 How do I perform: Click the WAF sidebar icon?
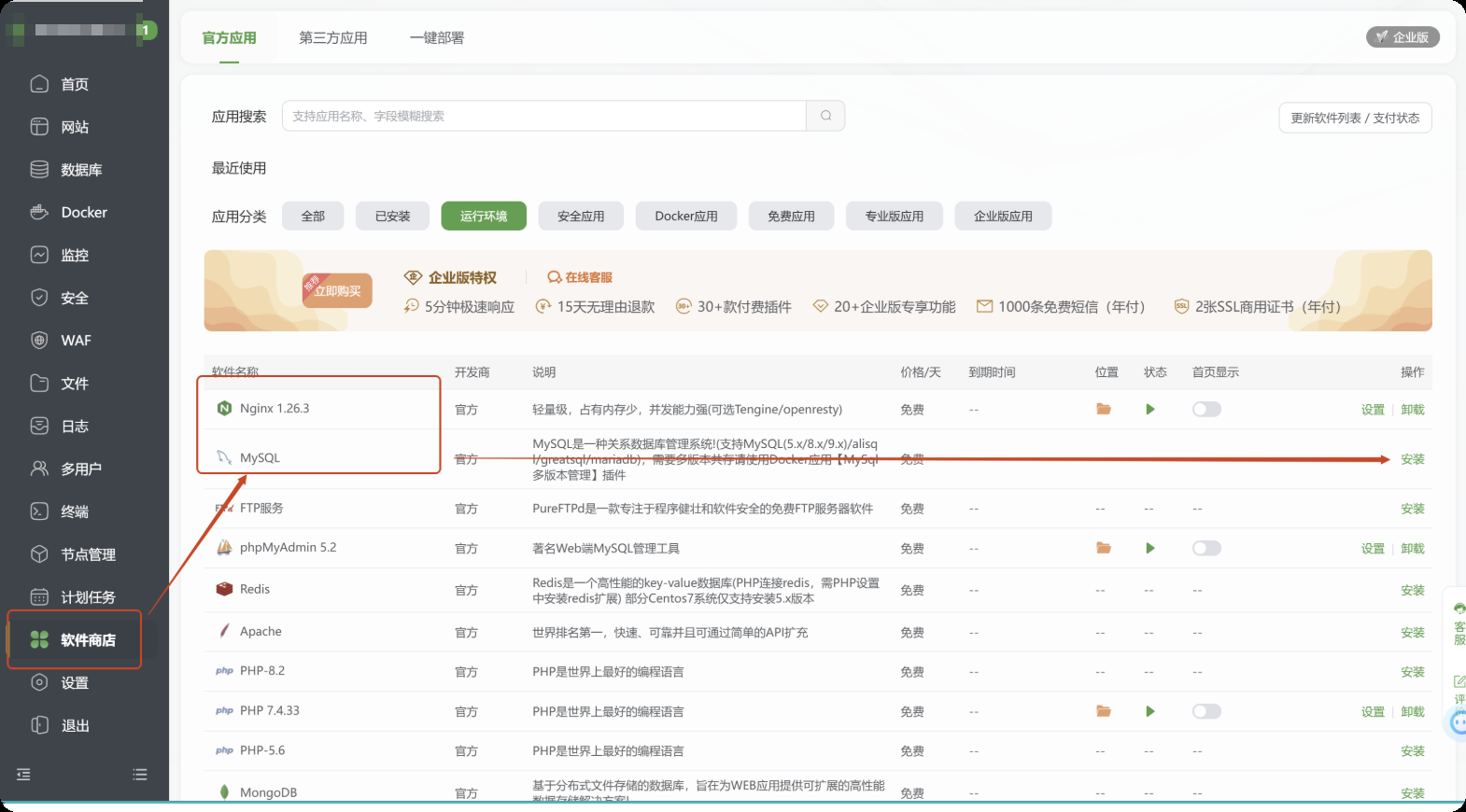pyautogui.click(x=39, y=341)
